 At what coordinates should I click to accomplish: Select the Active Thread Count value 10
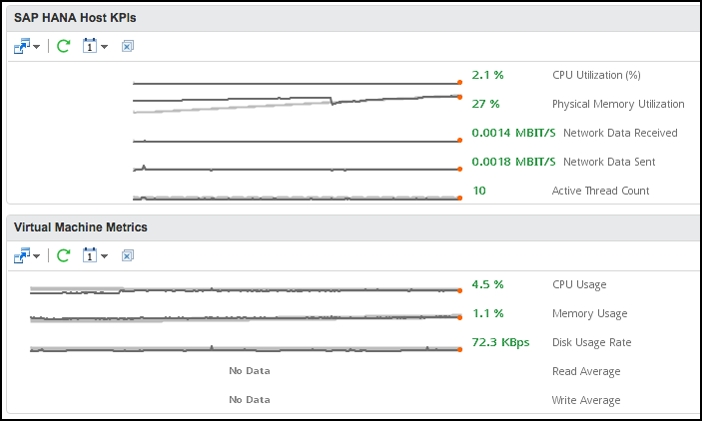click(x=479, y=191)
